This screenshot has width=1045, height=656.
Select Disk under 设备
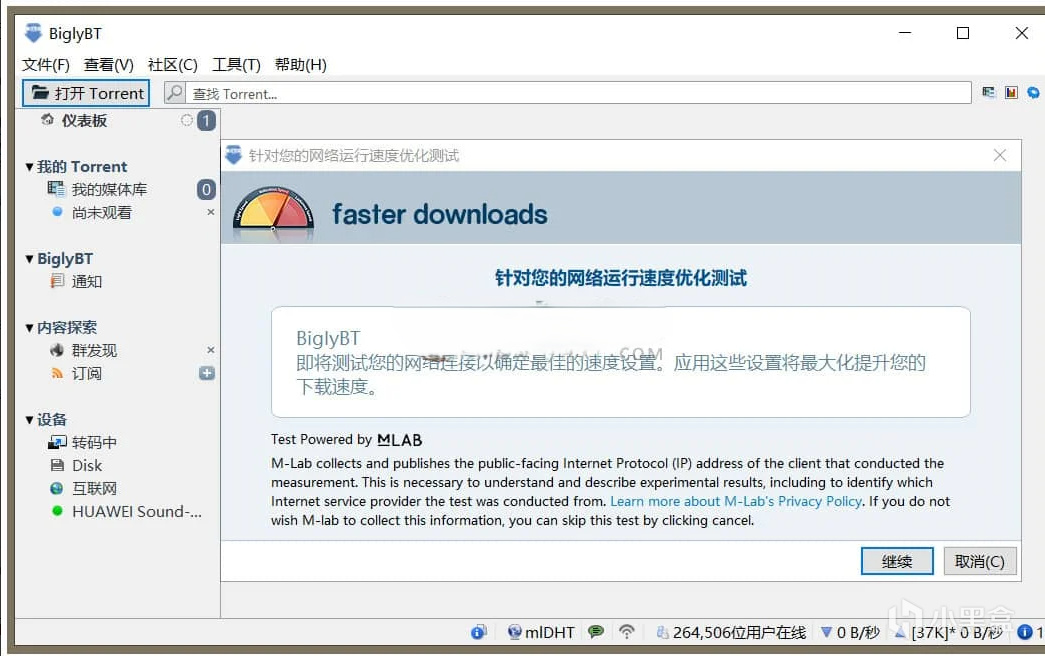pyautogui.click(x=87, y=465)
